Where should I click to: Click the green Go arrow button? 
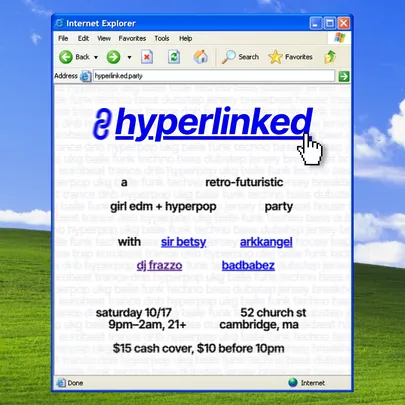(344, 76)
